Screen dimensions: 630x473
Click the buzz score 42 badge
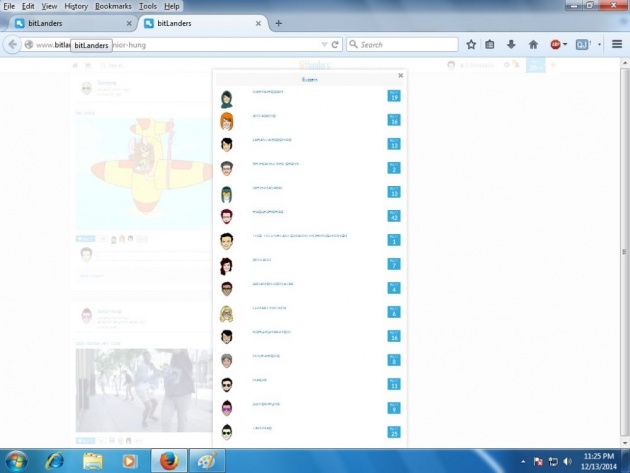pyautogui.click(x=394, y=216)
